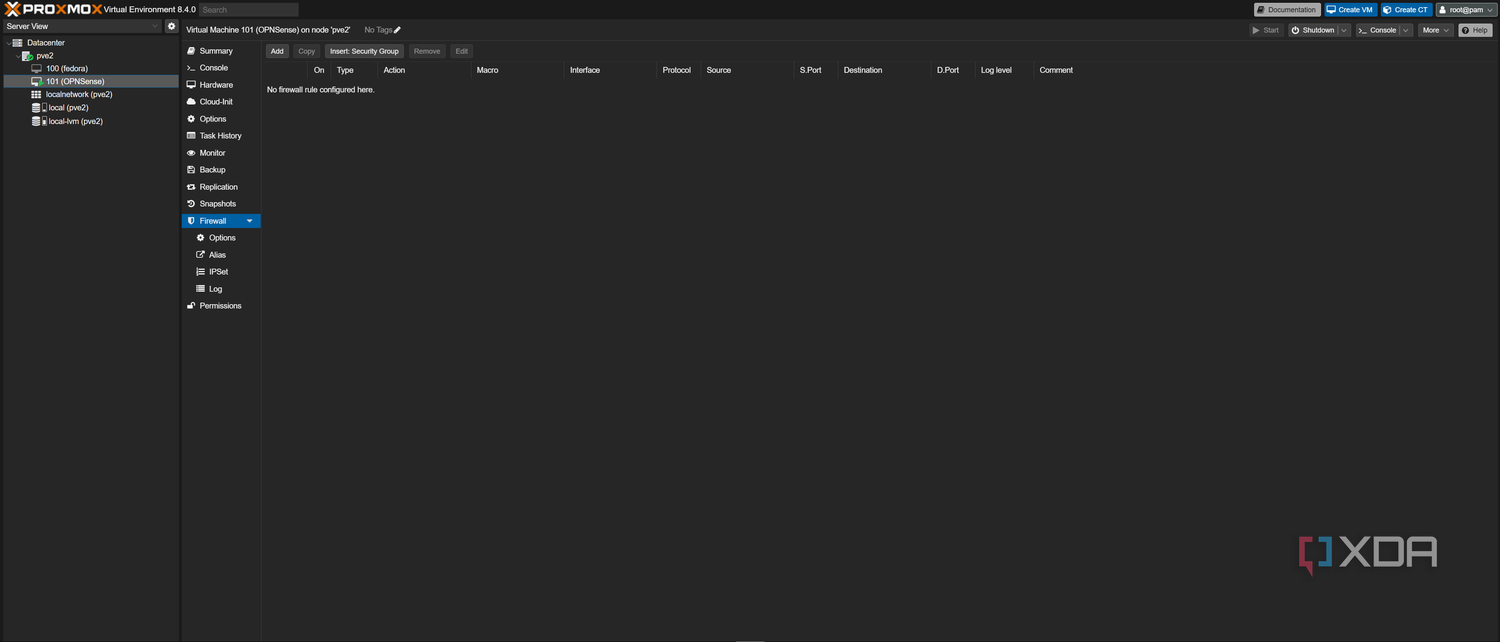1500x642 pixels.
Task: Open the Snapshots panel
Action: click(217, 204)
